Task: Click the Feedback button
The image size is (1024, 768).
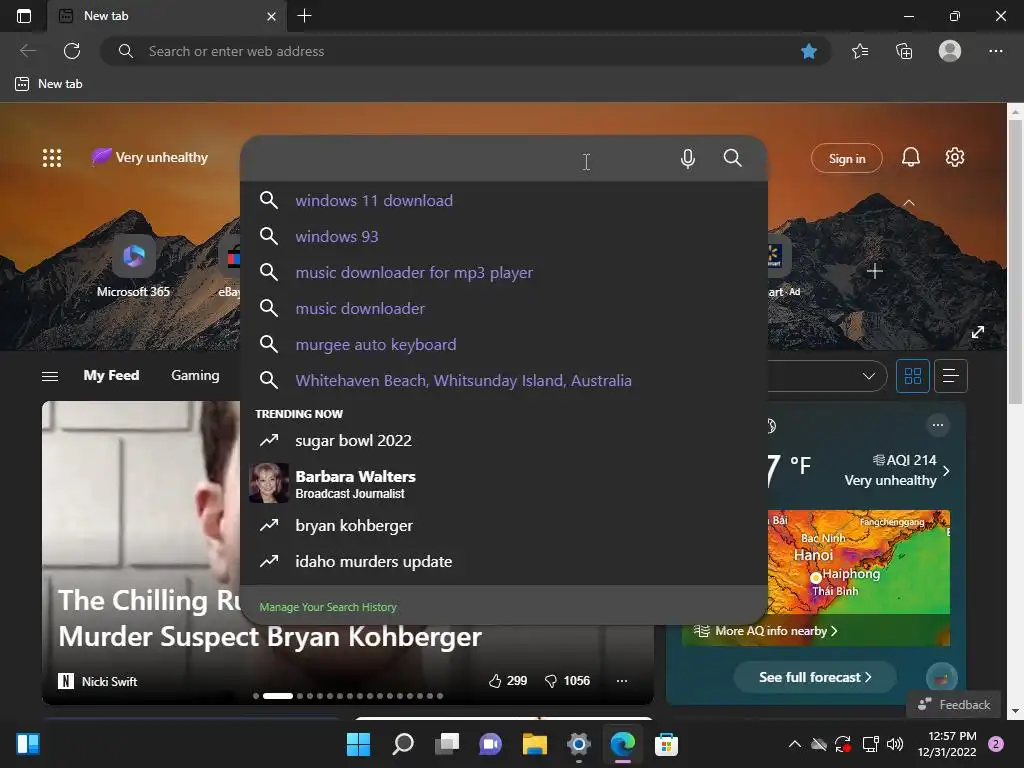Action: pyautogui.click(x=953, y=705)
